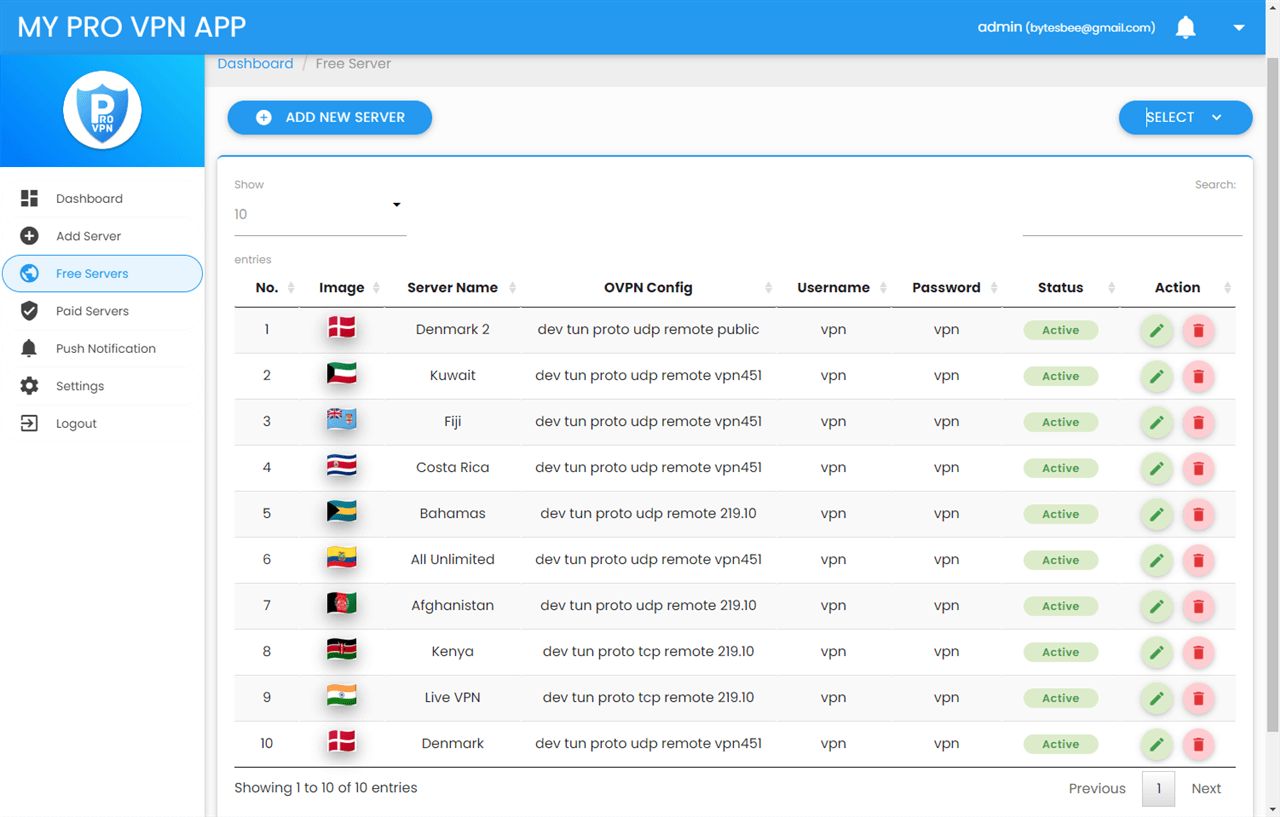Edit the Denmark server in row 10

tap(1157, 744)
